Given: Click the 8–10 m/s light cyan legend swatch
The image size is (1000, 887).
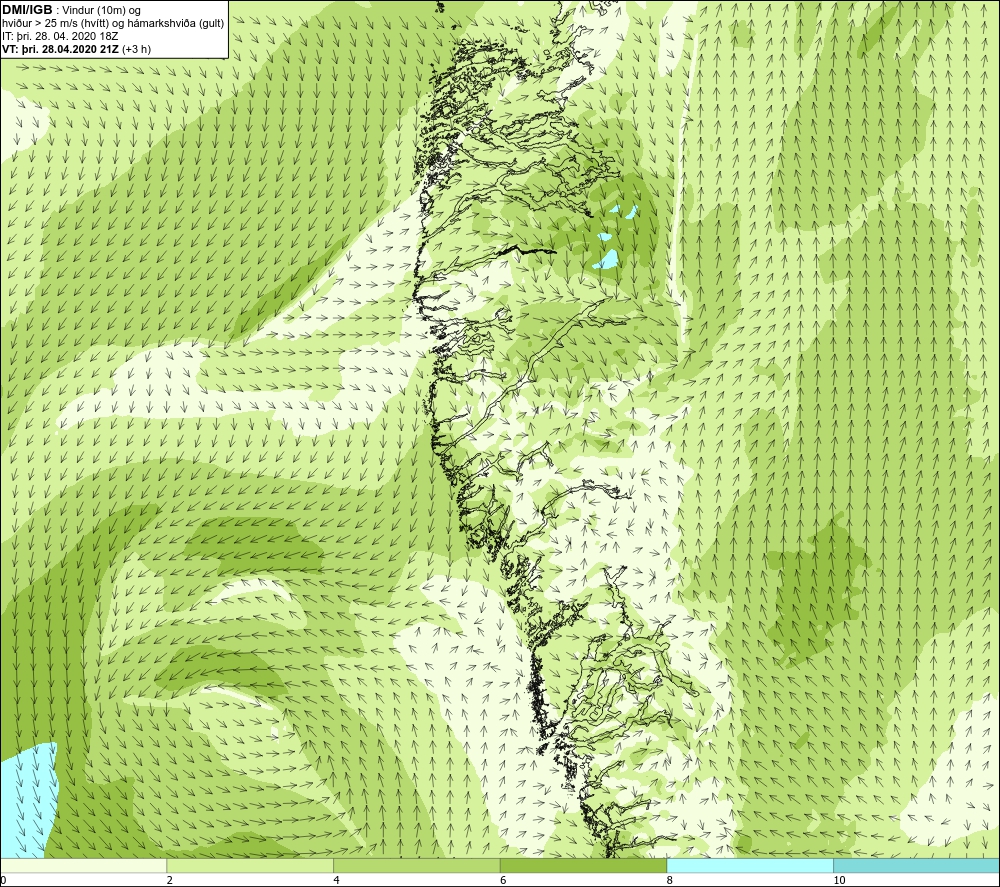Looking at the screenshot, I should click(x=749, y=865).
